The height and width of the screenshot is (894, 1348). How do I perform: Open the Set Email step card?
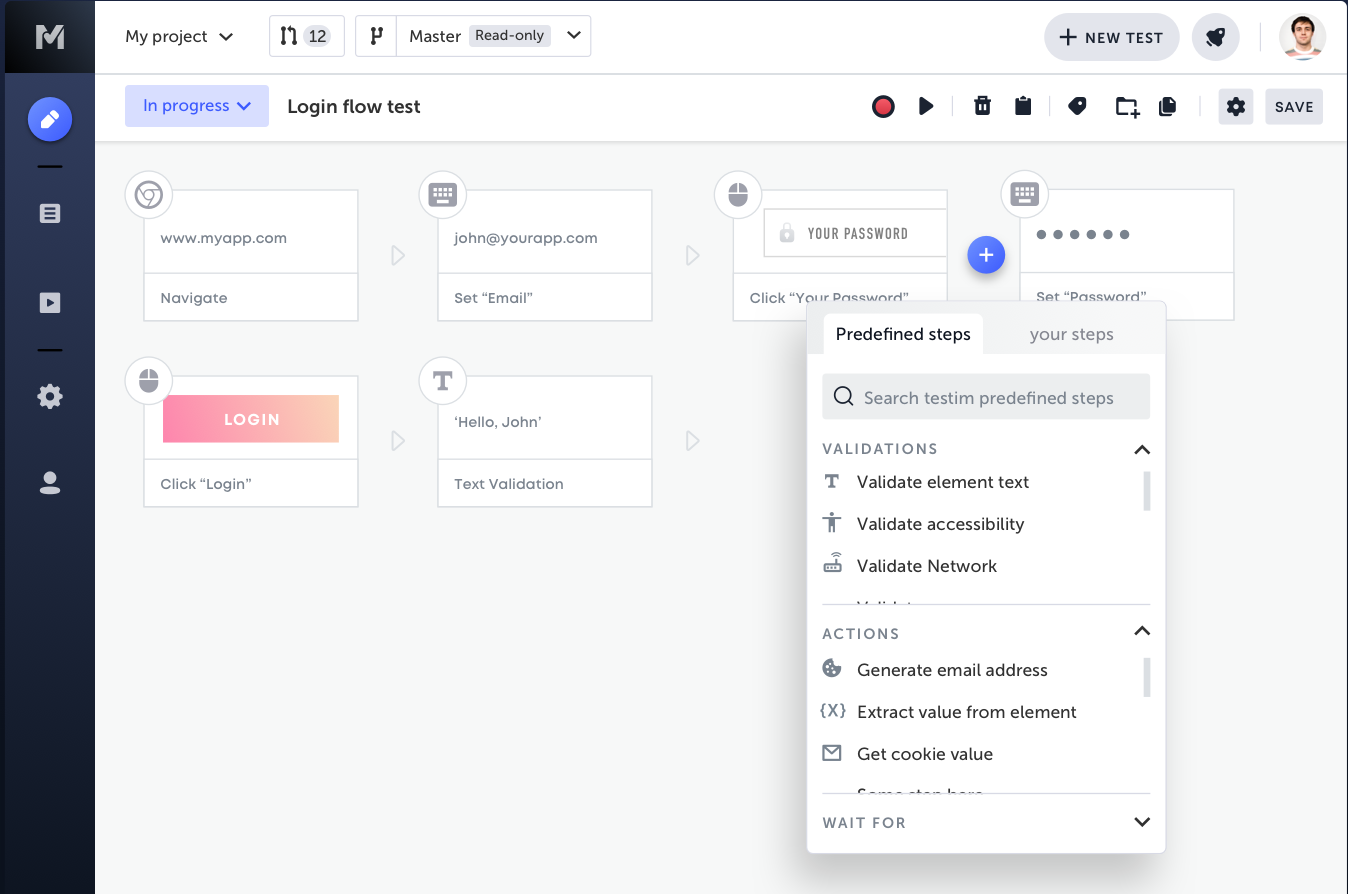[x=545, y=256]
